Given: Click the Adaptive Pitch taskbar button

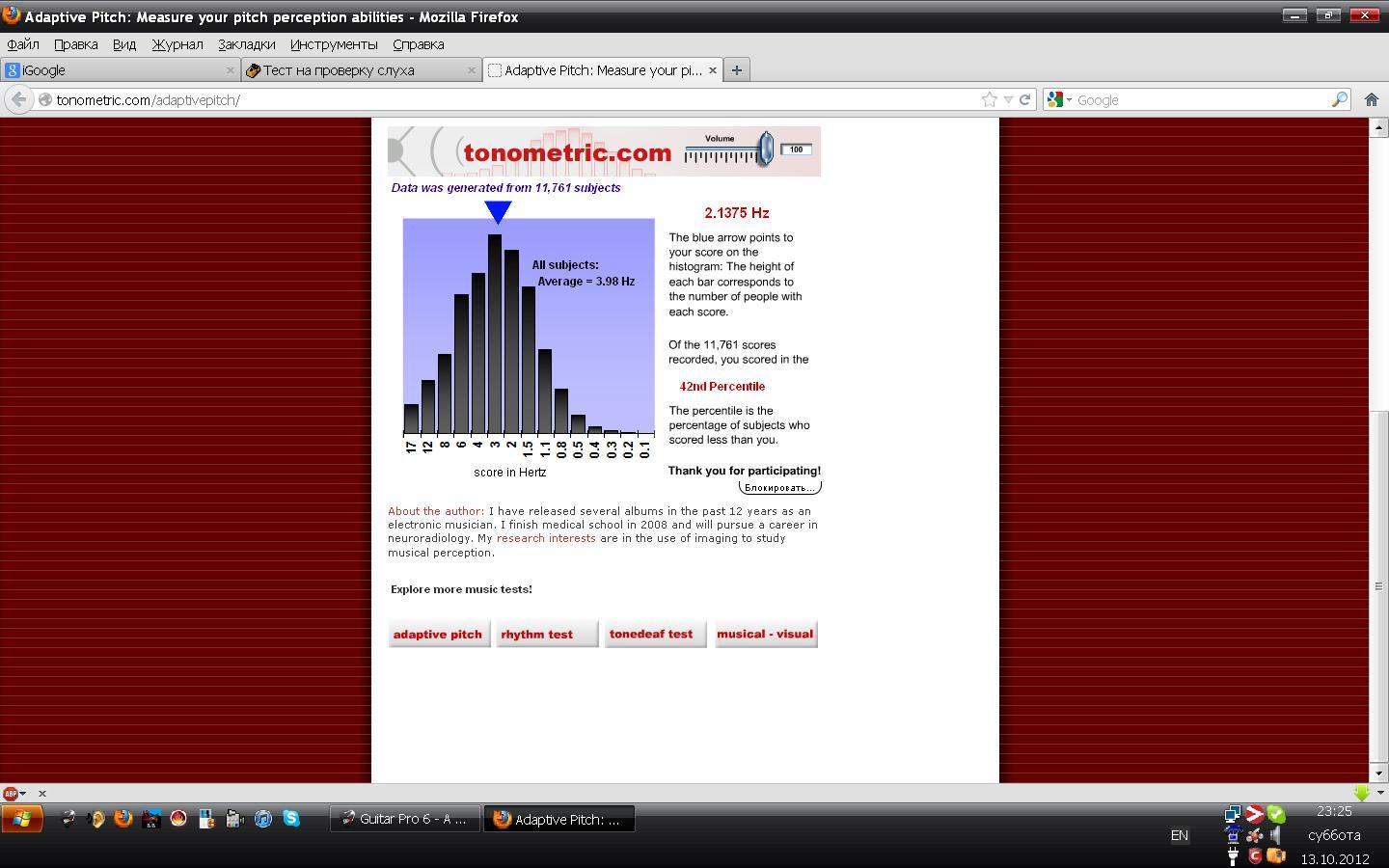Looking at the screenshot, I should click(559, 819).
